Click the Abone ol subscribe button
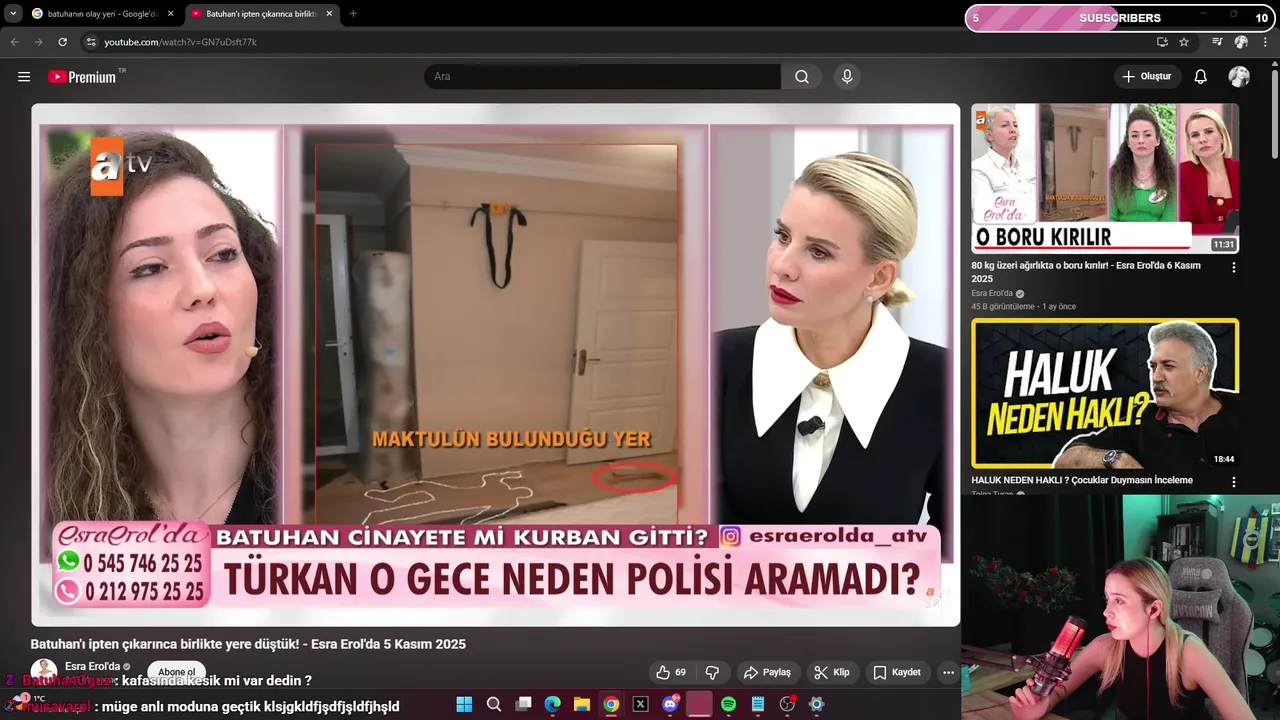 coord(177,672)
